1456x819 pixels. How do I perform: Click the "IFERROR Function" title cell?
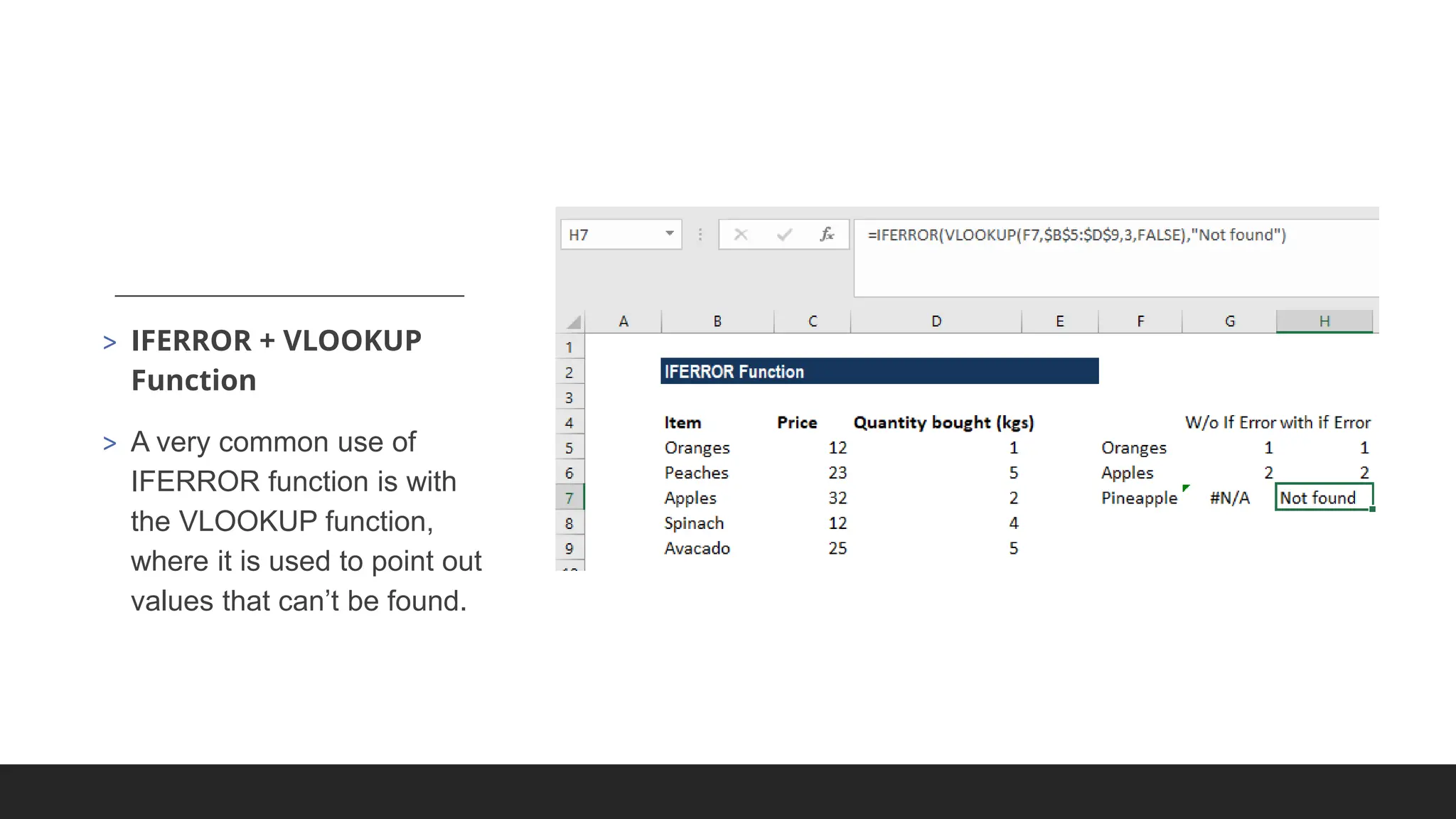(x=879, y=371)
